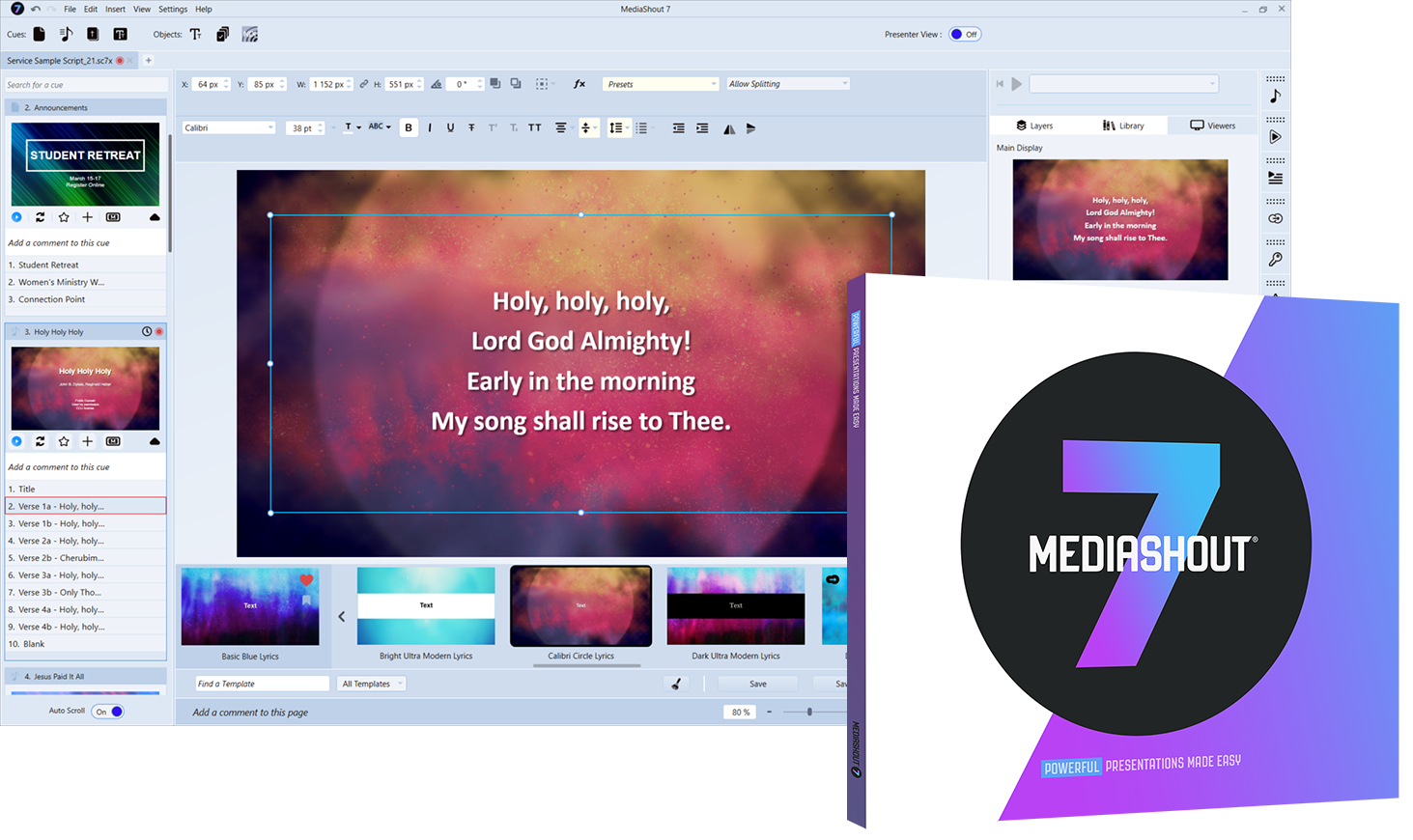The image size is (1413, 840).
Task: Open the Settings menu
Action: pyautogui.click(x=173, y=9)
